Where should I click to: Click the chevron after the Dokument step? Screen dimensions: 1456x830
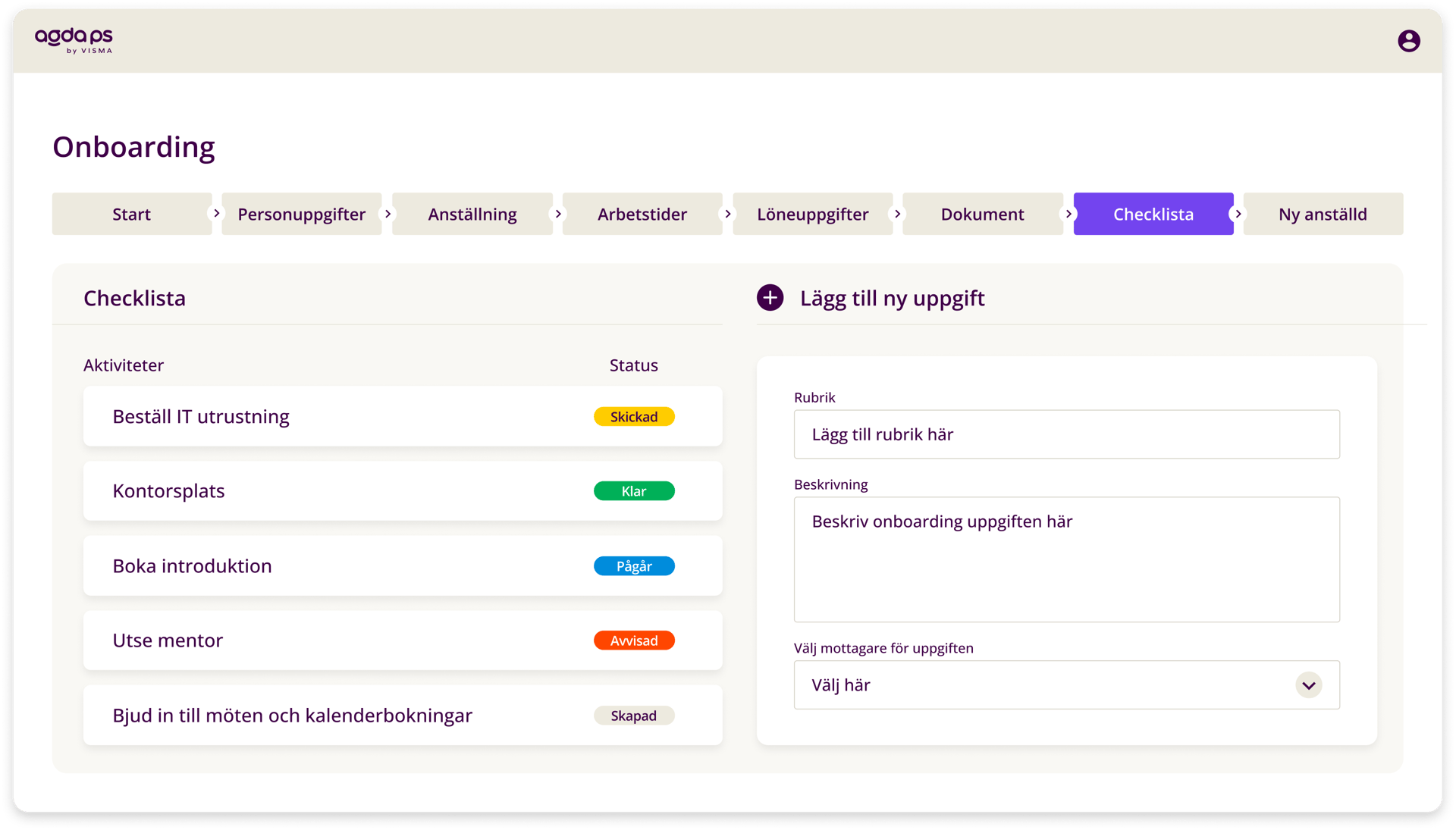tap(1069, 214)
